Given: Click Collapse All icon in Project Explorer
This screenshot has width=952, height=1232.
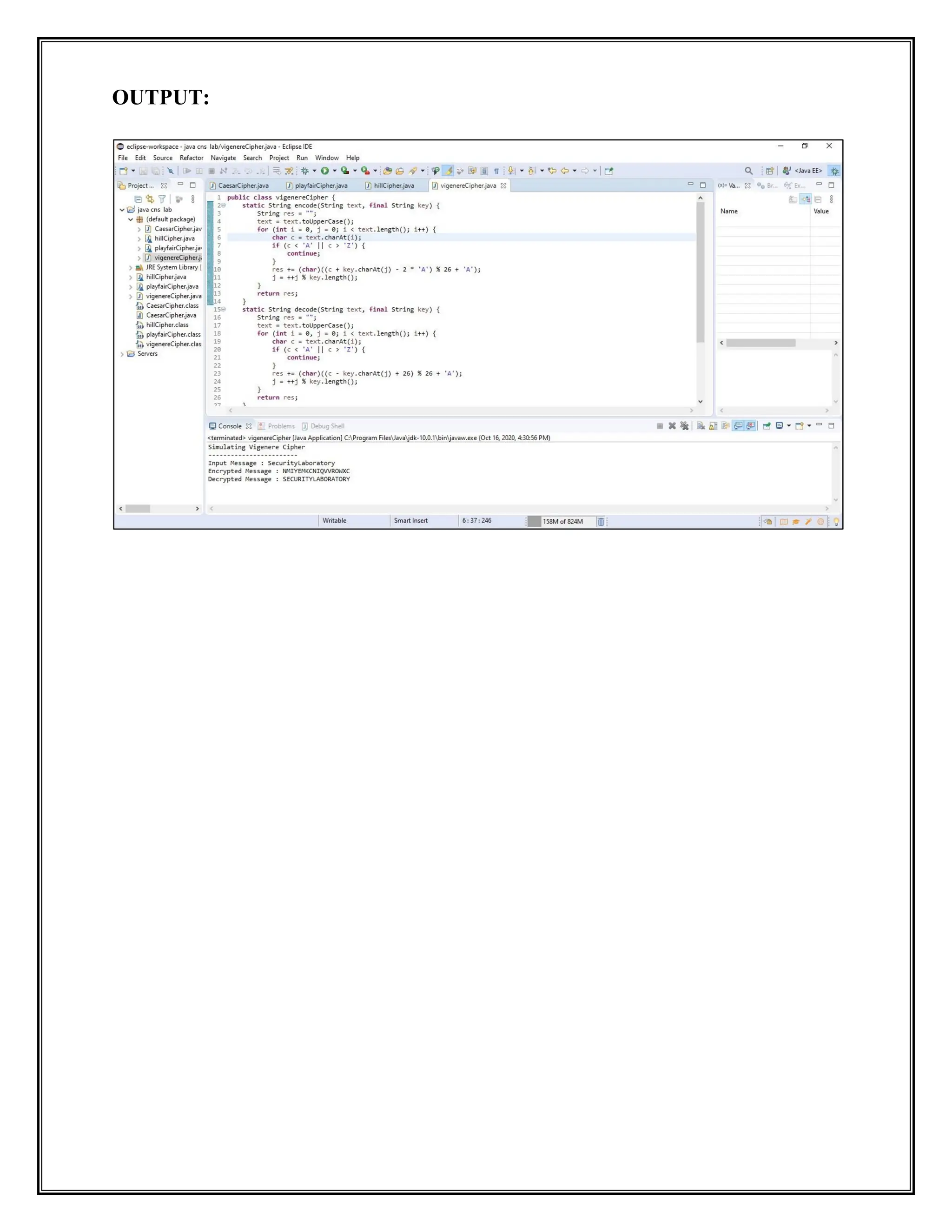Looking at the screenshot, I should click(138, 199).
